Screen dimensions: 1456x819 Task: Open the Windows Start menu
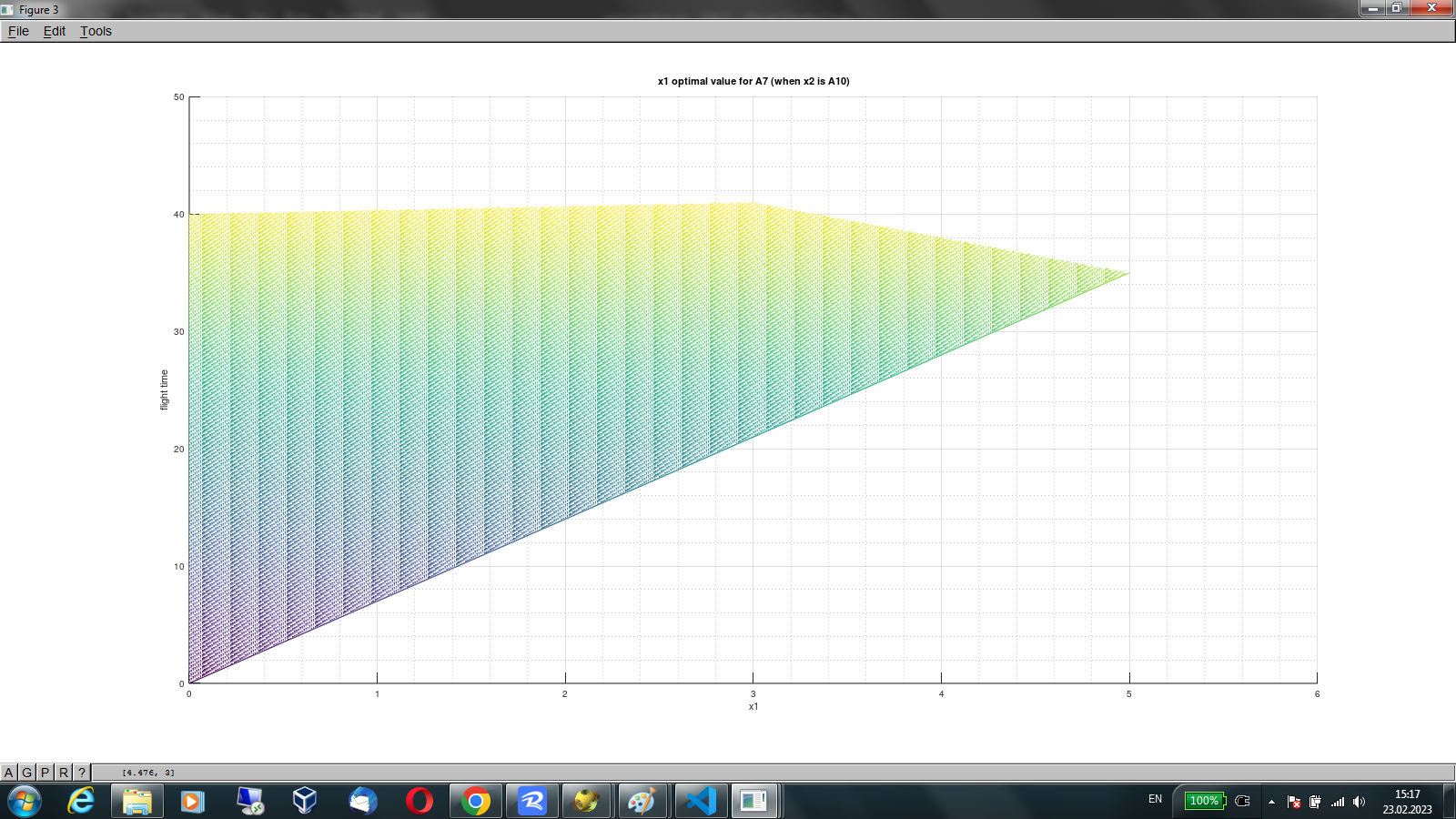(25, 802)
